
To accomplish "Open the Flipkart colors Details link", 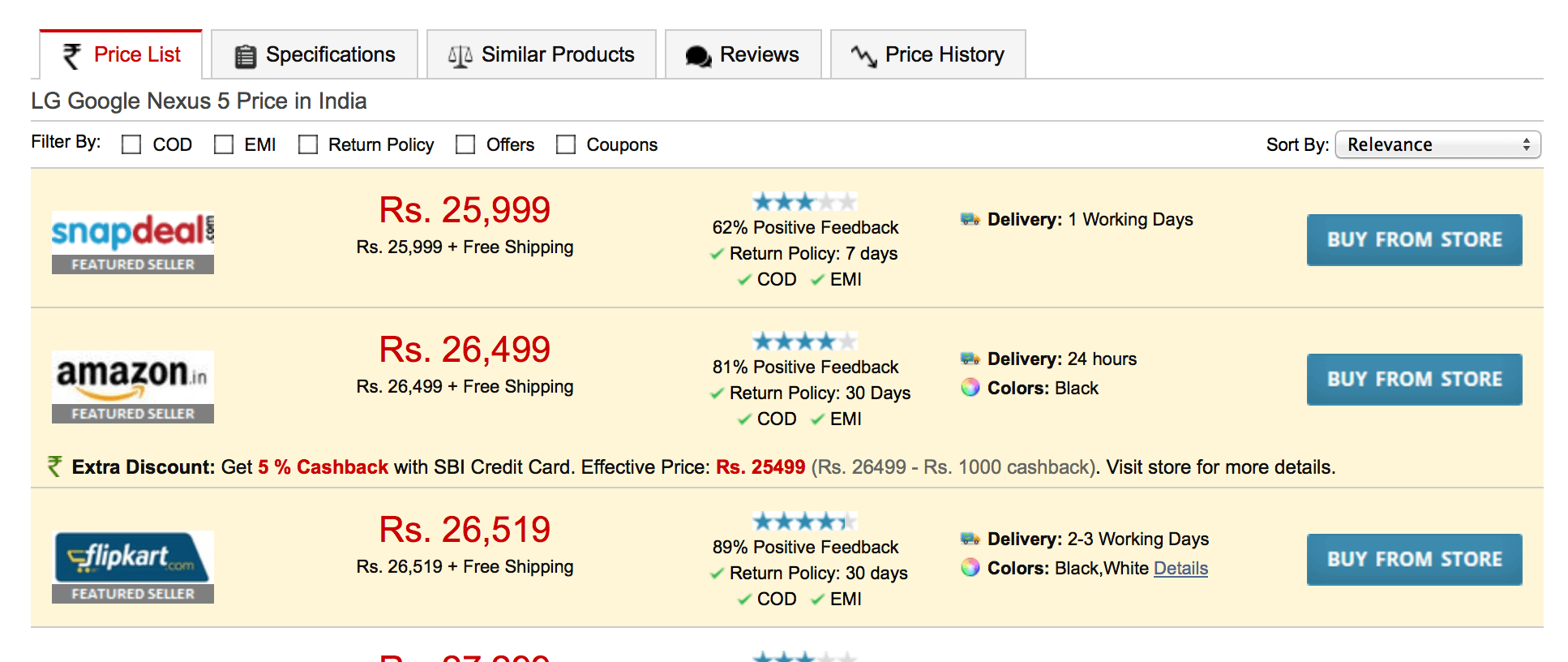I will point(1180,568).
